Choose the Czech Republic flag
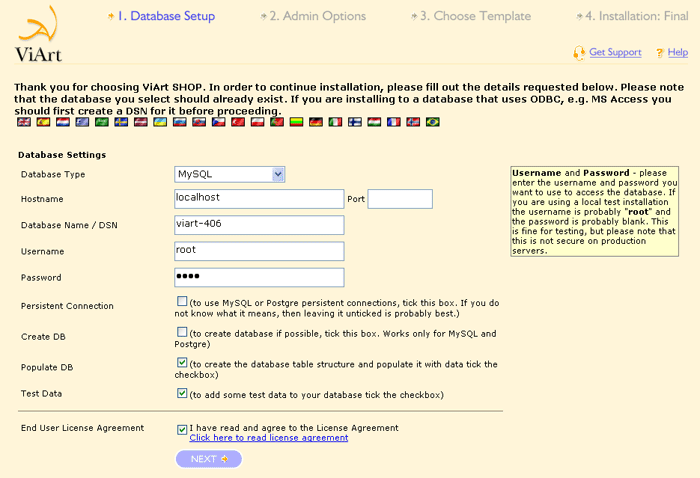Screen dimensions: 700x478 point(218,122)
